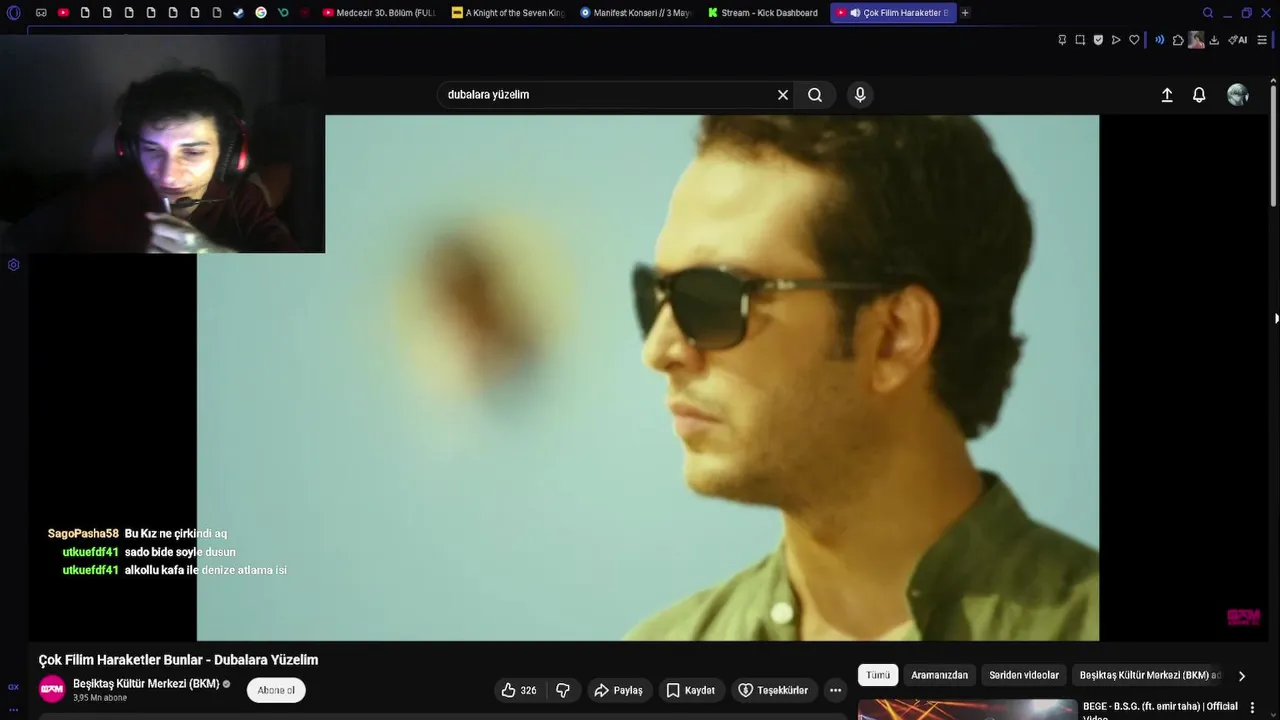Add page to bookmarks heart icon
Image resolution: width=1280 pixels, height=720 pixels.
(x=1134, y=40)
